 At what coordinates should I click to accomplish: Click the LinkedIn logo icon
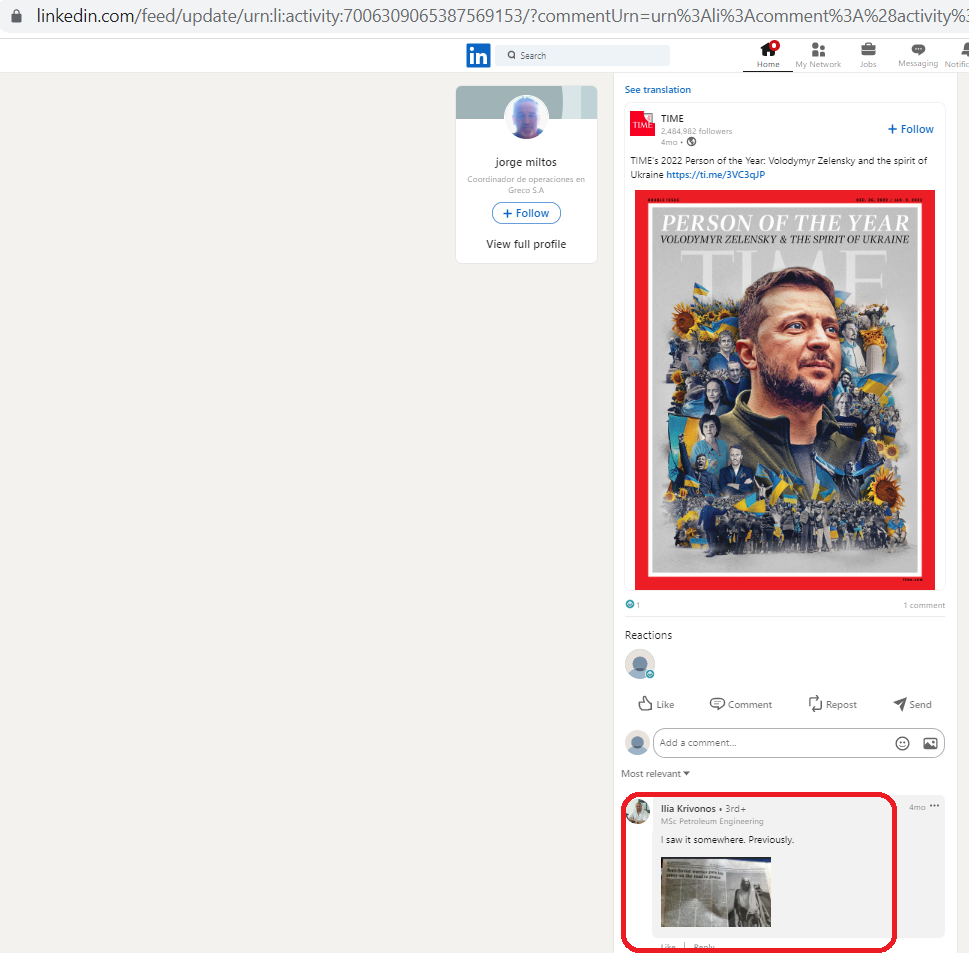478,56
